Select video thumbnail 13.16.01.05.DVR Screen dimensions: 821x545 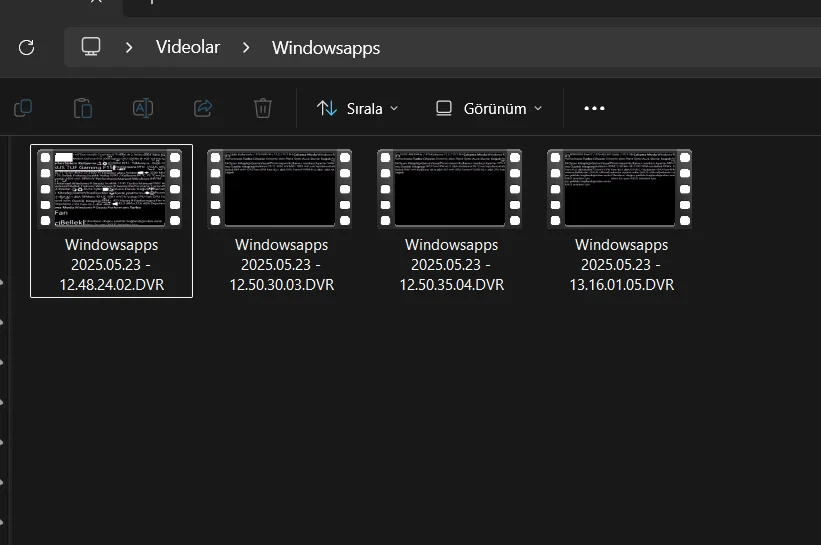[620, 188]
